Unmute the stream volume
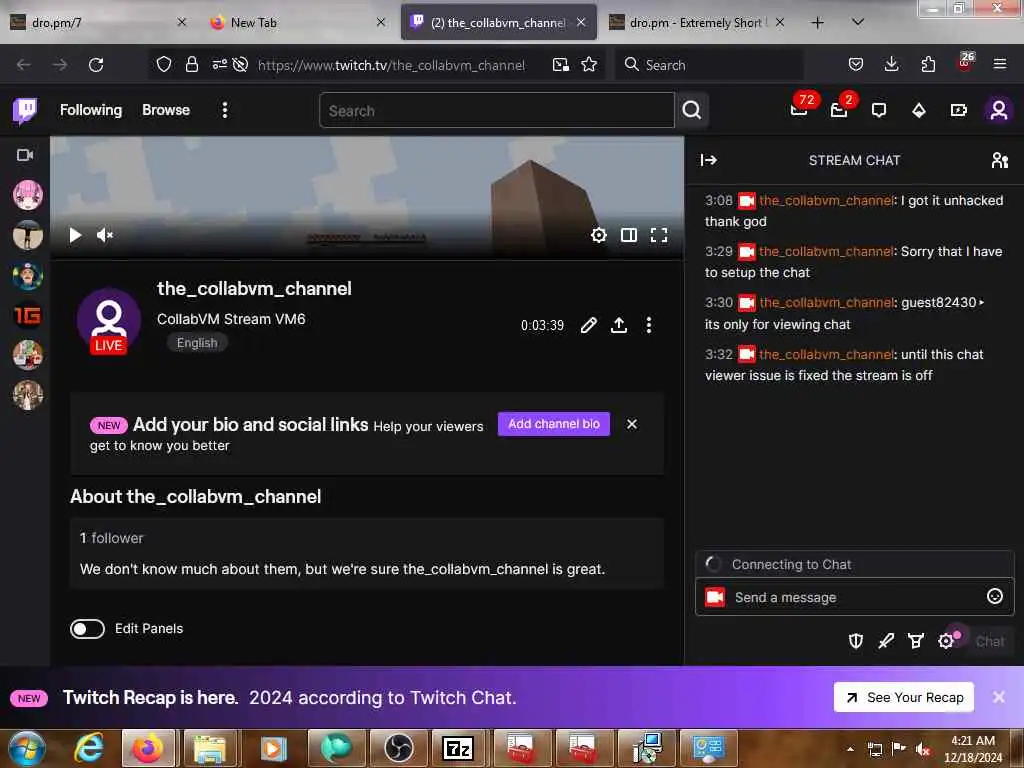1024x768 pixels. tap(105, 235)
